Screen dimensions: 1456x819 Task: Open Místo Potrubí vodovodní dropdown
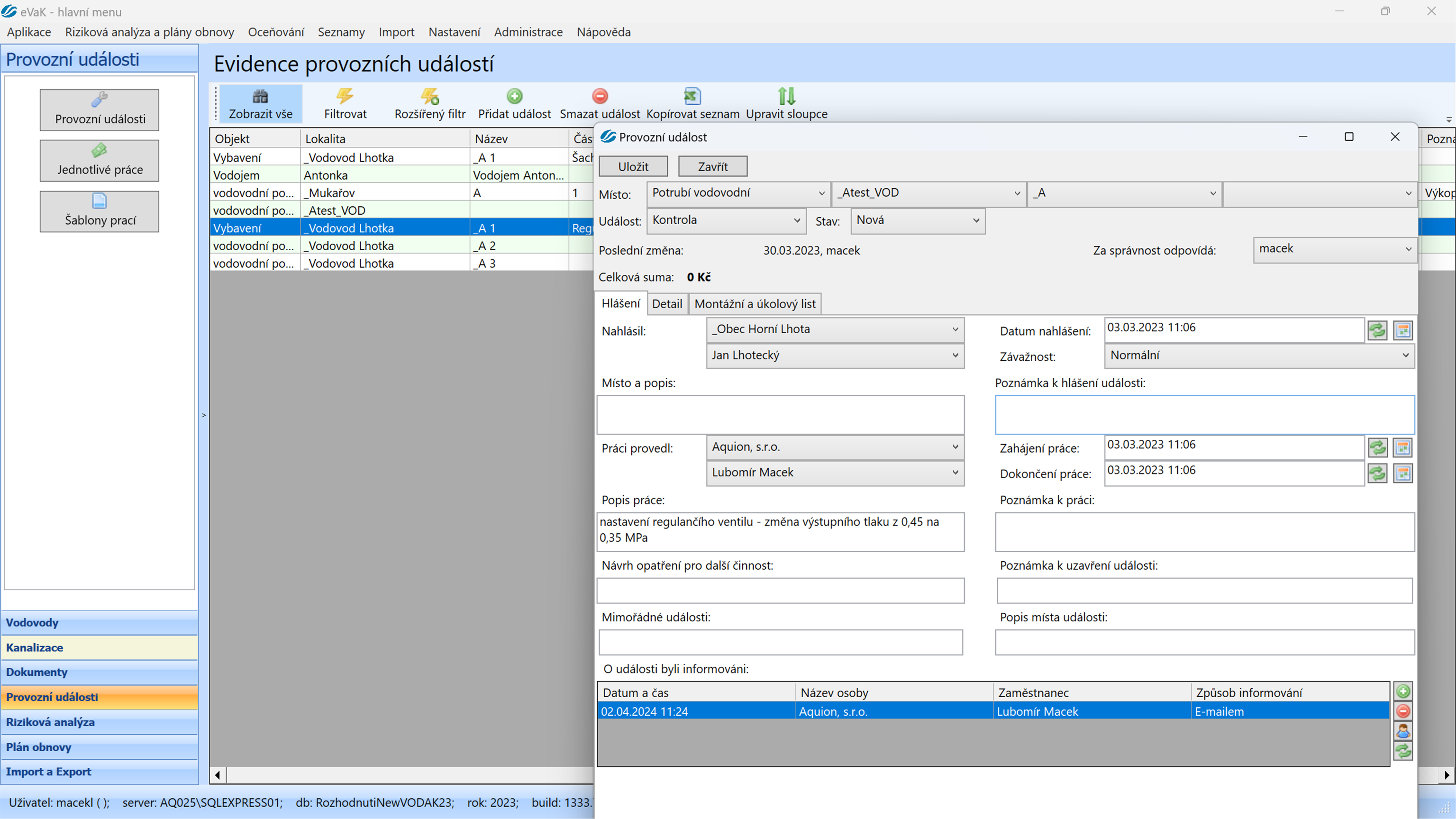738,193
